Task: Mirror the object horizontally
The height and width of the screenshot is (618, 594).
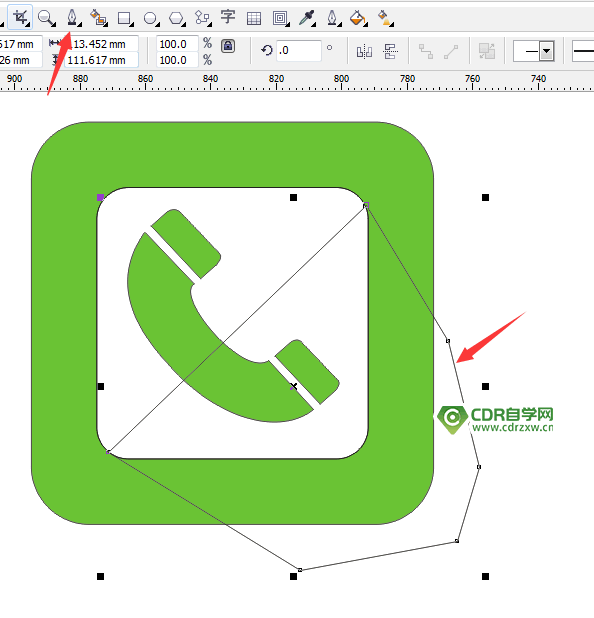Action: point(364,51)
